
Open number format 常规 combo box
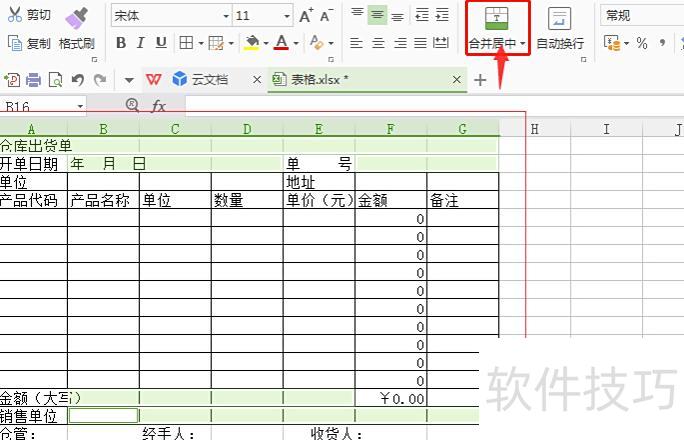[641, 16]
